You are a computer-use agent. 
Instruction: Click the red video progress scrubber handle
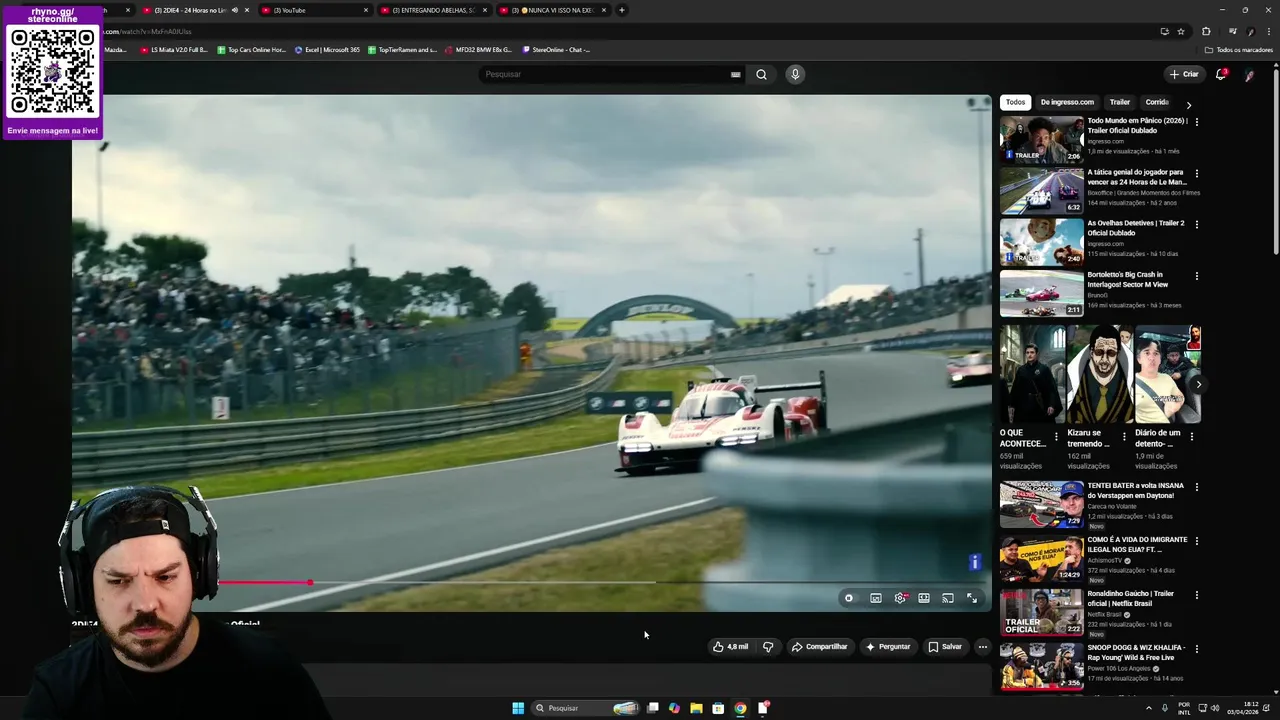[310, 582]
